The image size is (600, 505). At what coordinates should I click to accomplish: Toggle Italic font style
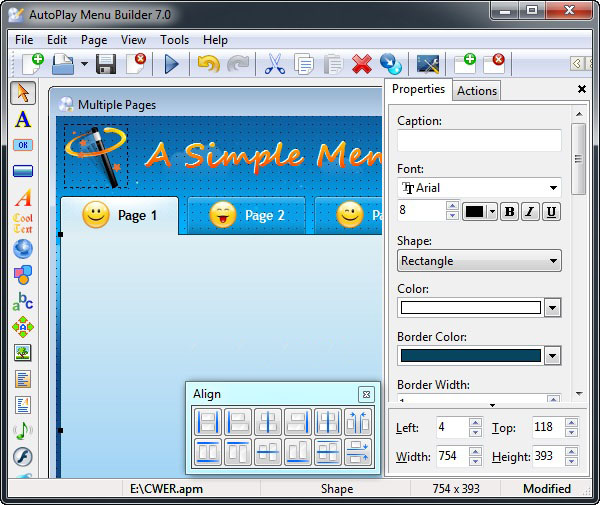click(530, 212)
